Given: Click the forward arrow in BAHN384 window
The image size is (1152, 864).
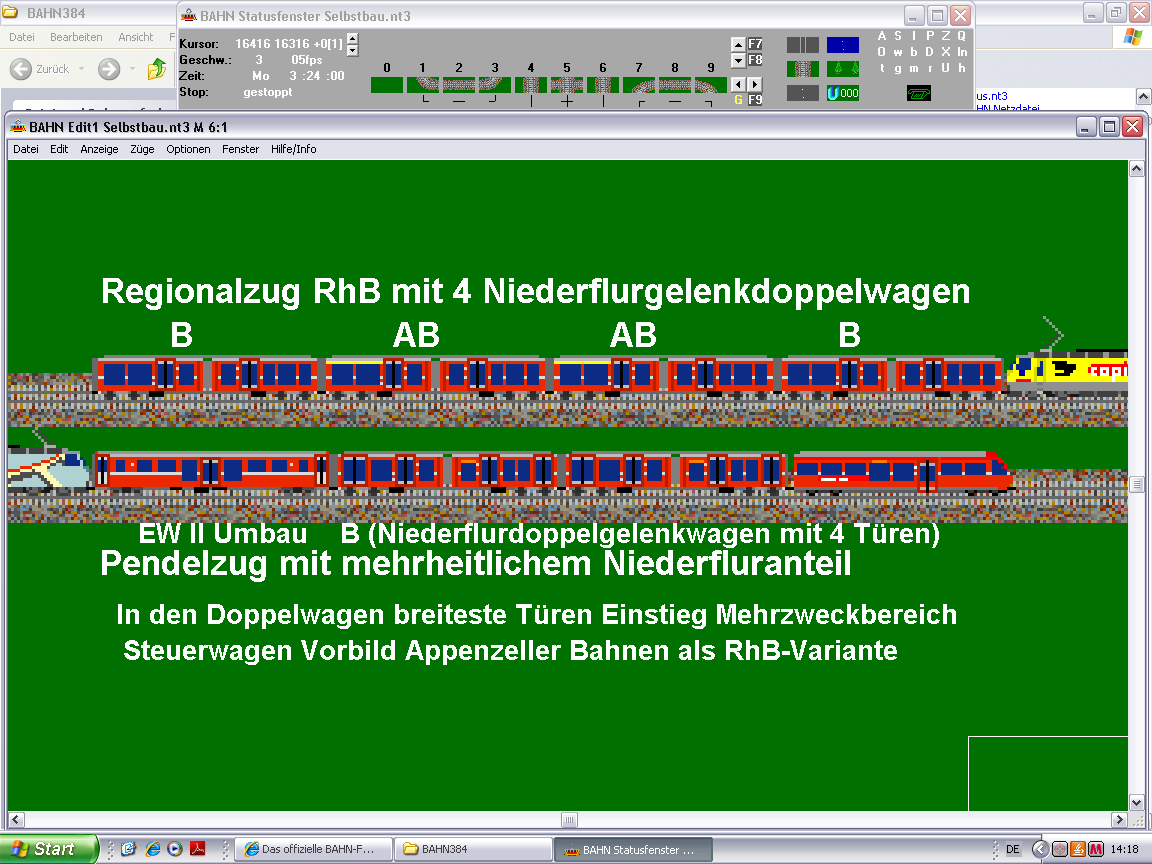Looking at the screenshot, I should [109, 69].
